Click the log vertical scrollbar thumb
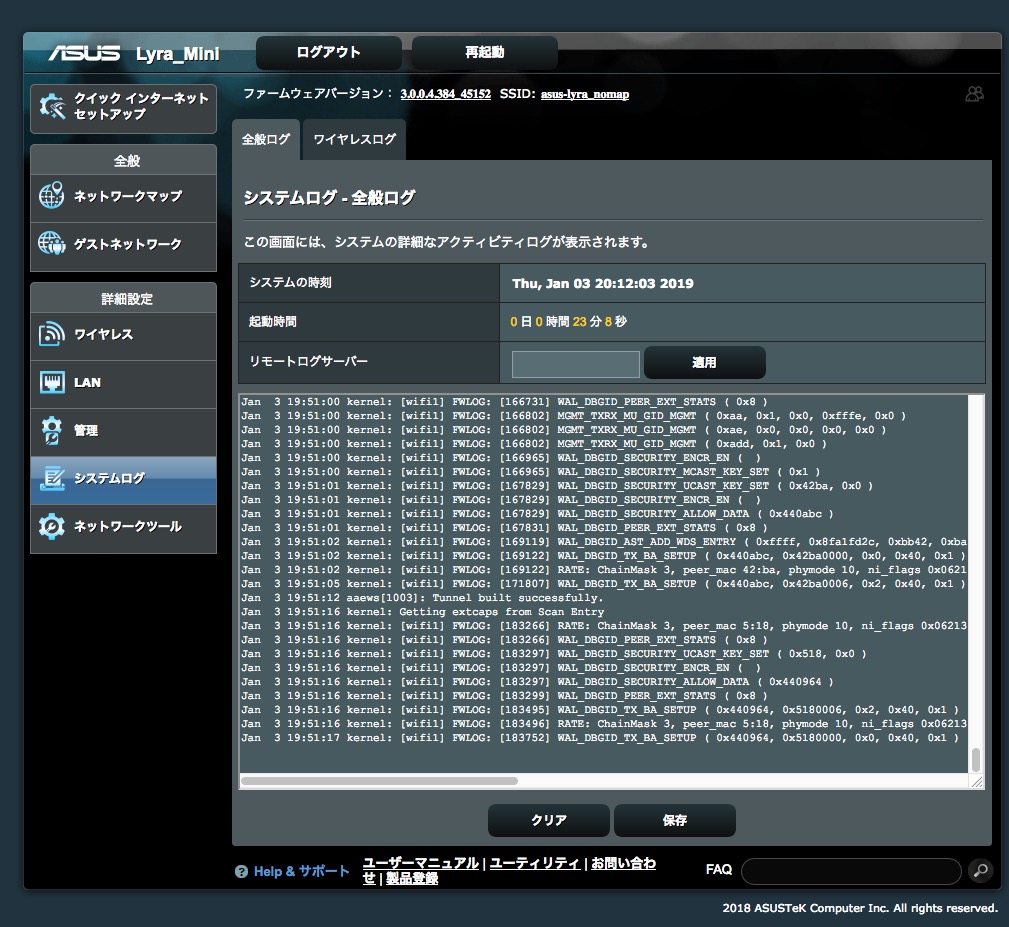Image resolution: width=1009 pixels, height=927 pixels. coord(976,760)
